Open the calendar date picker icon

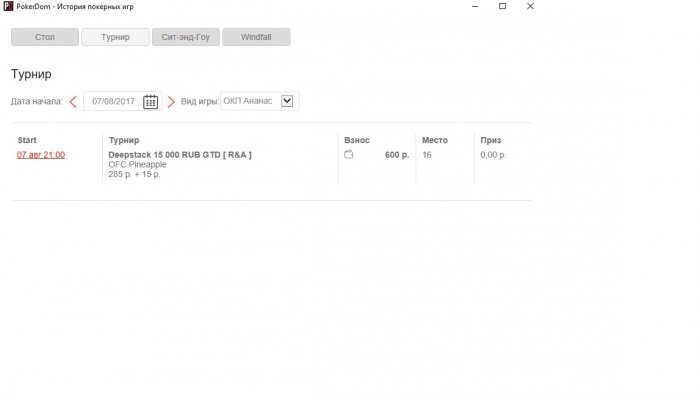click(x=150, y=102)
